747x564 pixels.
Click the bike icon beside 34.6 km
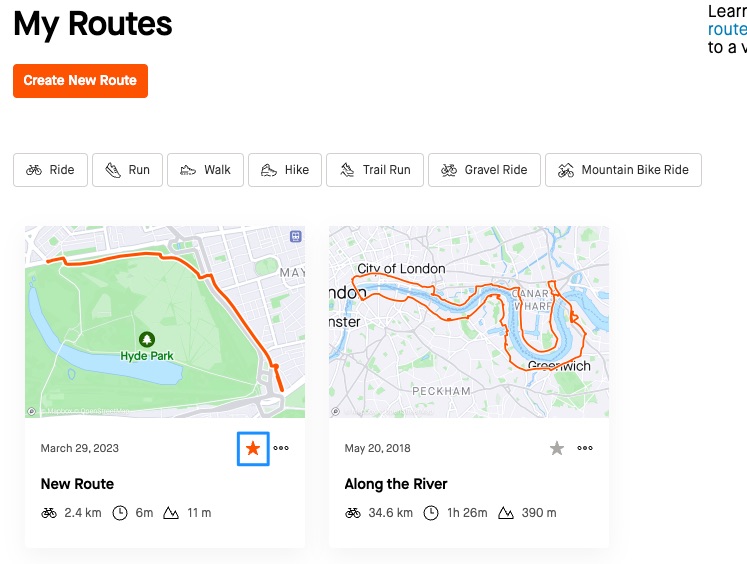[x=352, y=513]
